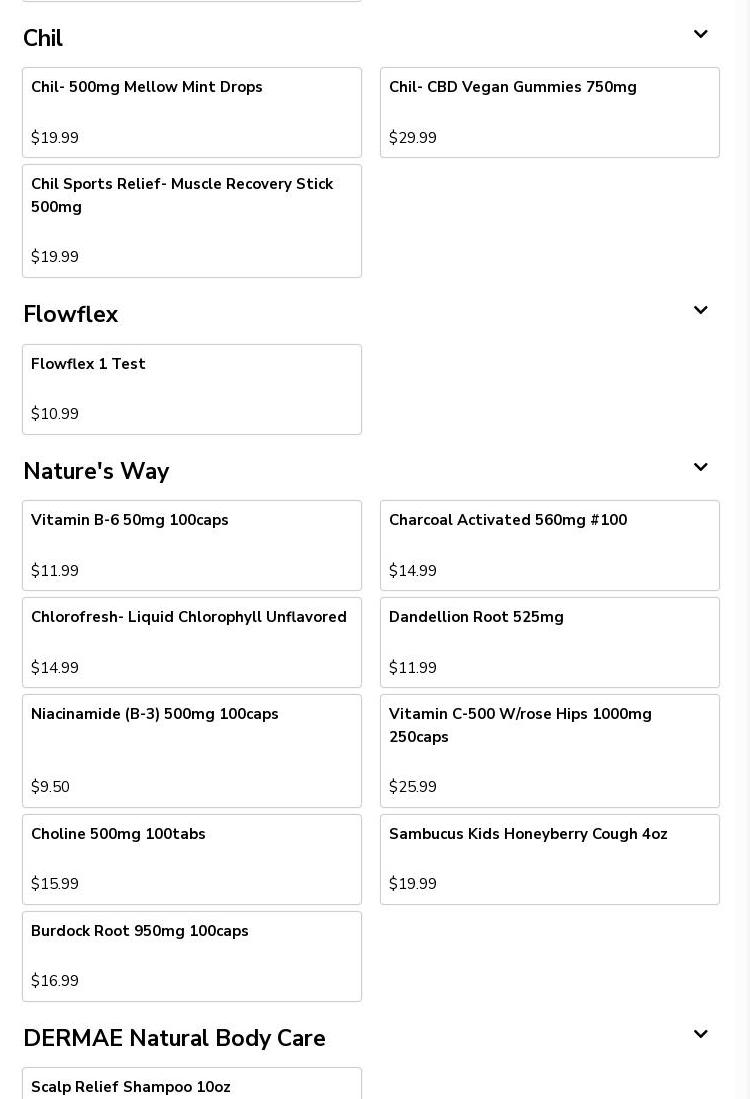Select Chil- CBD Vegan Gummies 750mg card
This screenshot has width=750, height=1099.
[x=550, y=112]
